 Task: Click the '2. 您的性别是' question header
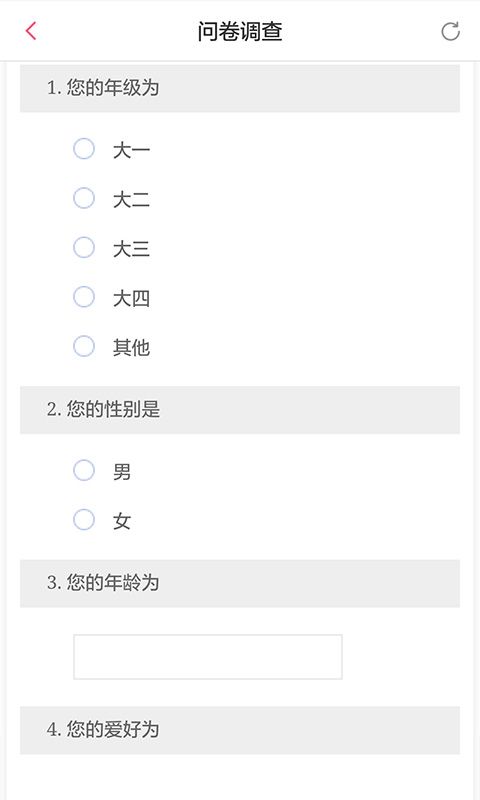point(240,410)
